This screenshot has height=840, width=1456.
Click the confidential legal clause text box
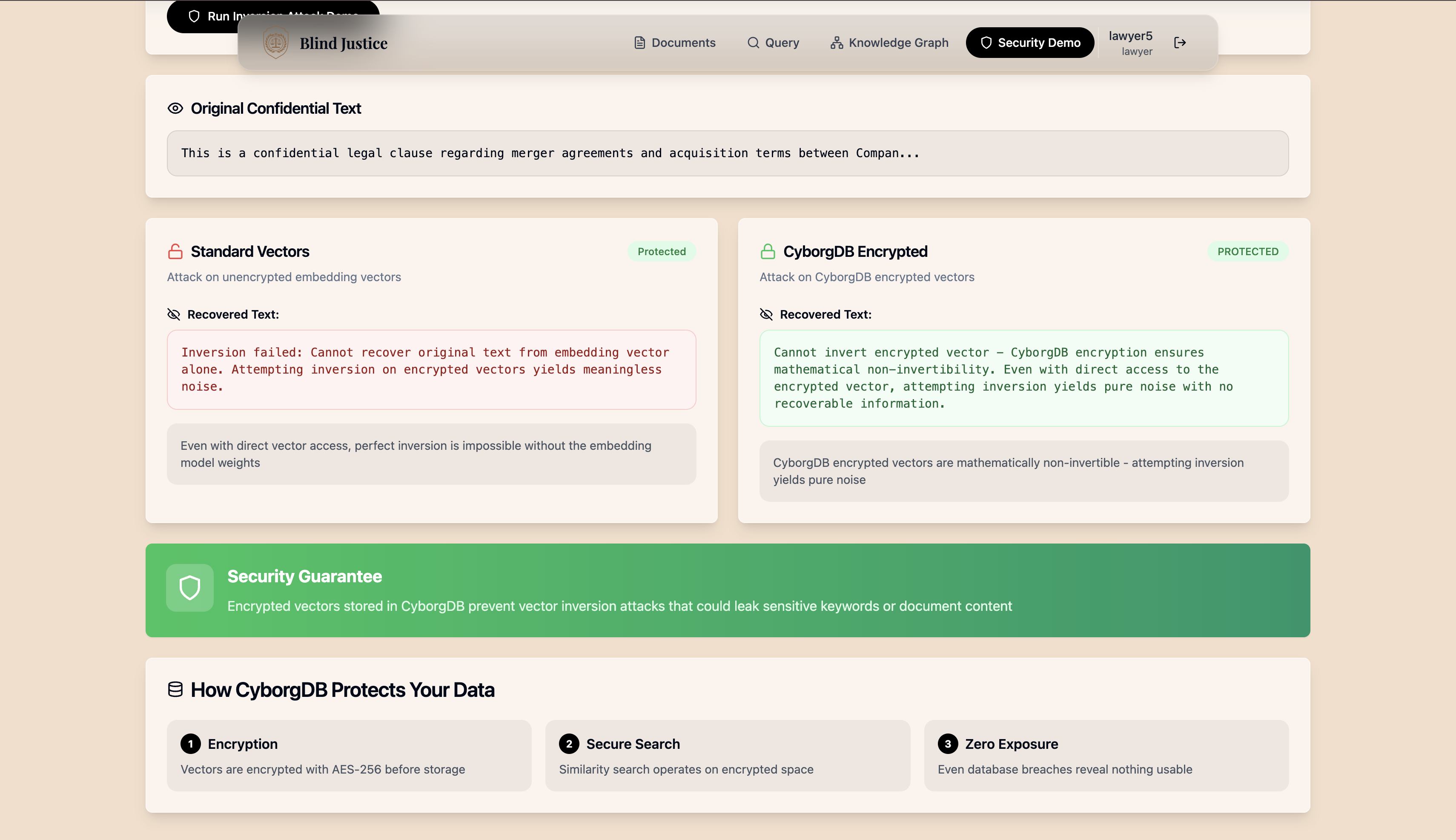(x=728, y=153)
